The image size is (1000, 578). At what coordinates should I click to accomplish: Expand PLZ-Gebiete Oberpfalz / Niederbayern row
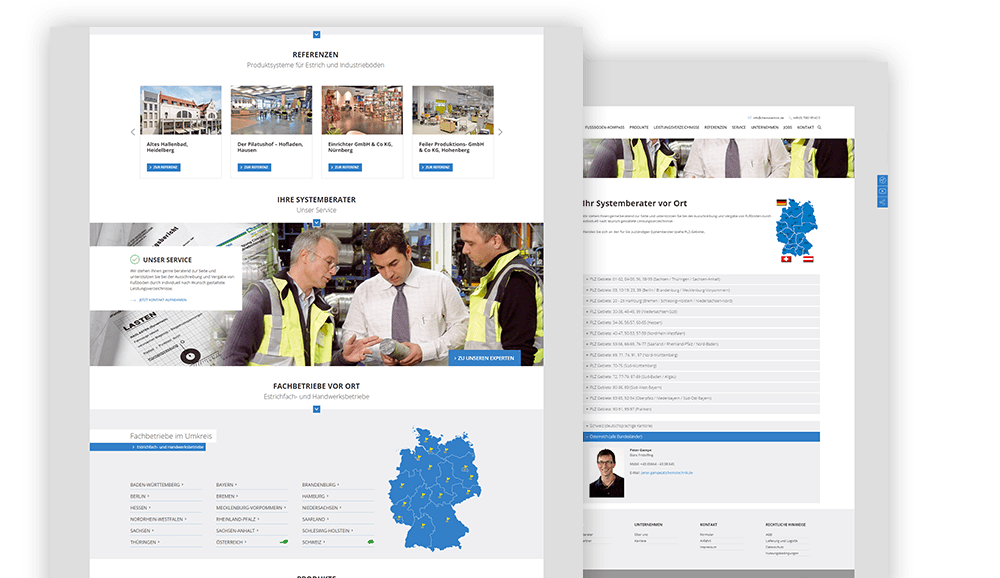(x=702, y=399)
